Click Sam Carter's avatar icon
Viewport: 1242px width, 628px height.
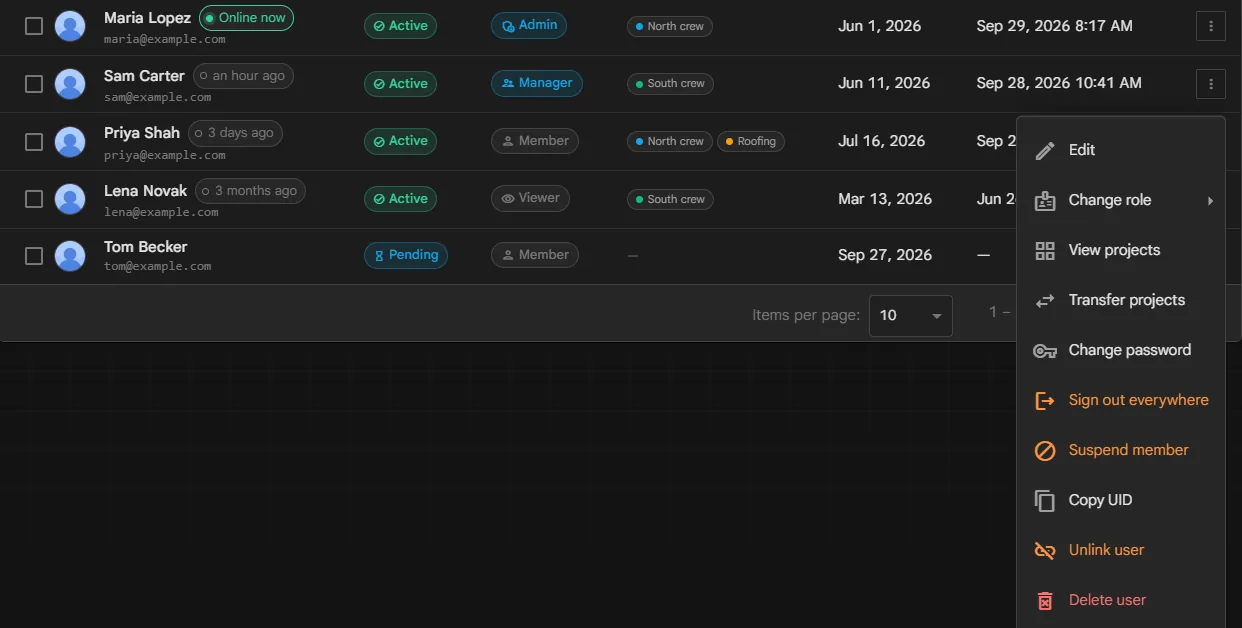click(x=70, y=84)
